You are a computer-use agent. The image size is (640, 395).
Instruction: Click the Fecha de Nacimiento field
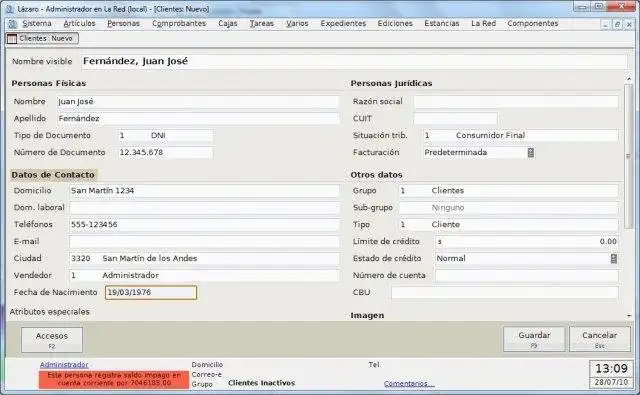click(x=151, y=293)
